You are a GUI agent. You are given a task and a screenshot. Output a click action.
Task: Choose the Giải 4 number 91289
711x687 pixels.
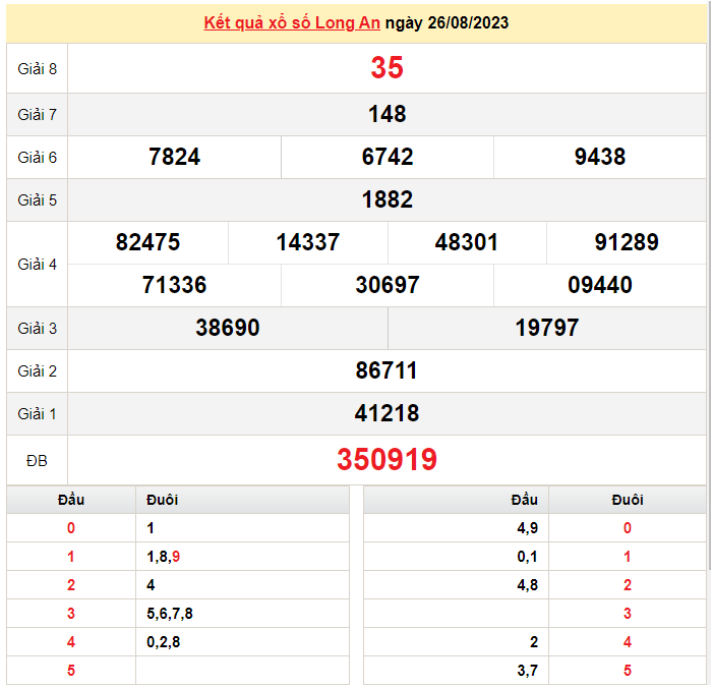(626, 242)
